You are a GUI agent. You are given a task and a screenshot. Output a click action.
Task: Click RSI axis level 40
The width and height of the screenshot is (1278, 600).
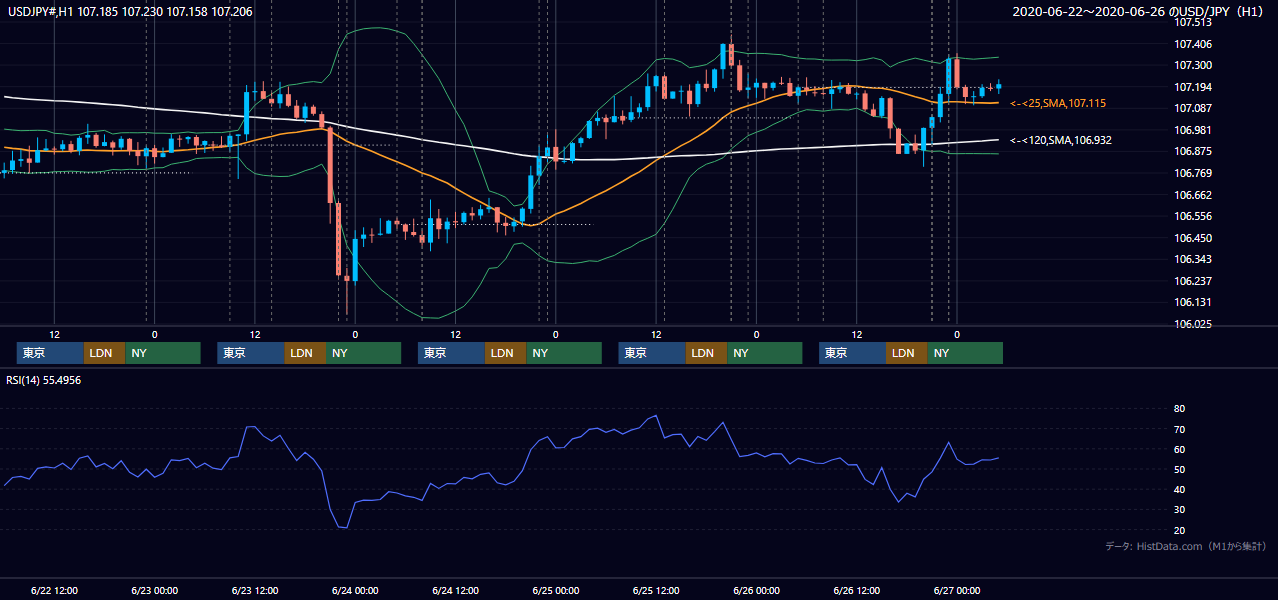coord(1179,489)
